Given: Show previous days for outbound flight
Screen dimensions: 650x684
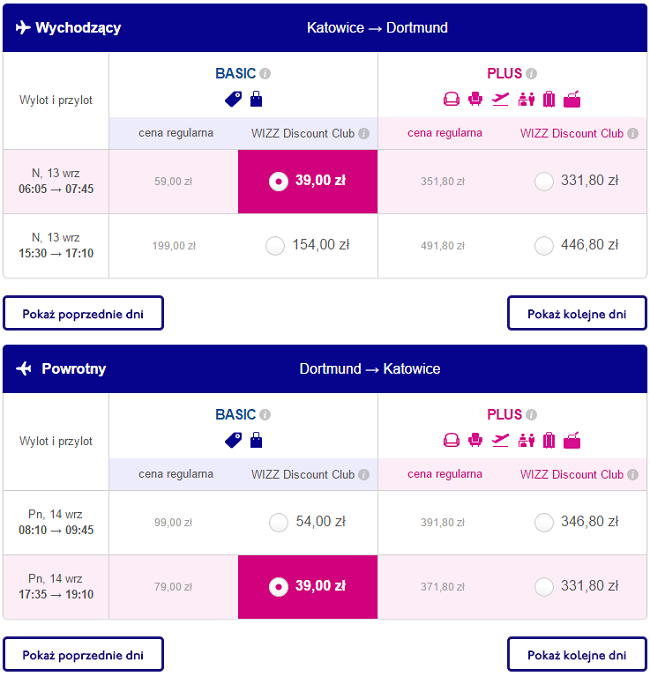Looking at the screenshot, I should pyautogui.click(x=83, y=313).
